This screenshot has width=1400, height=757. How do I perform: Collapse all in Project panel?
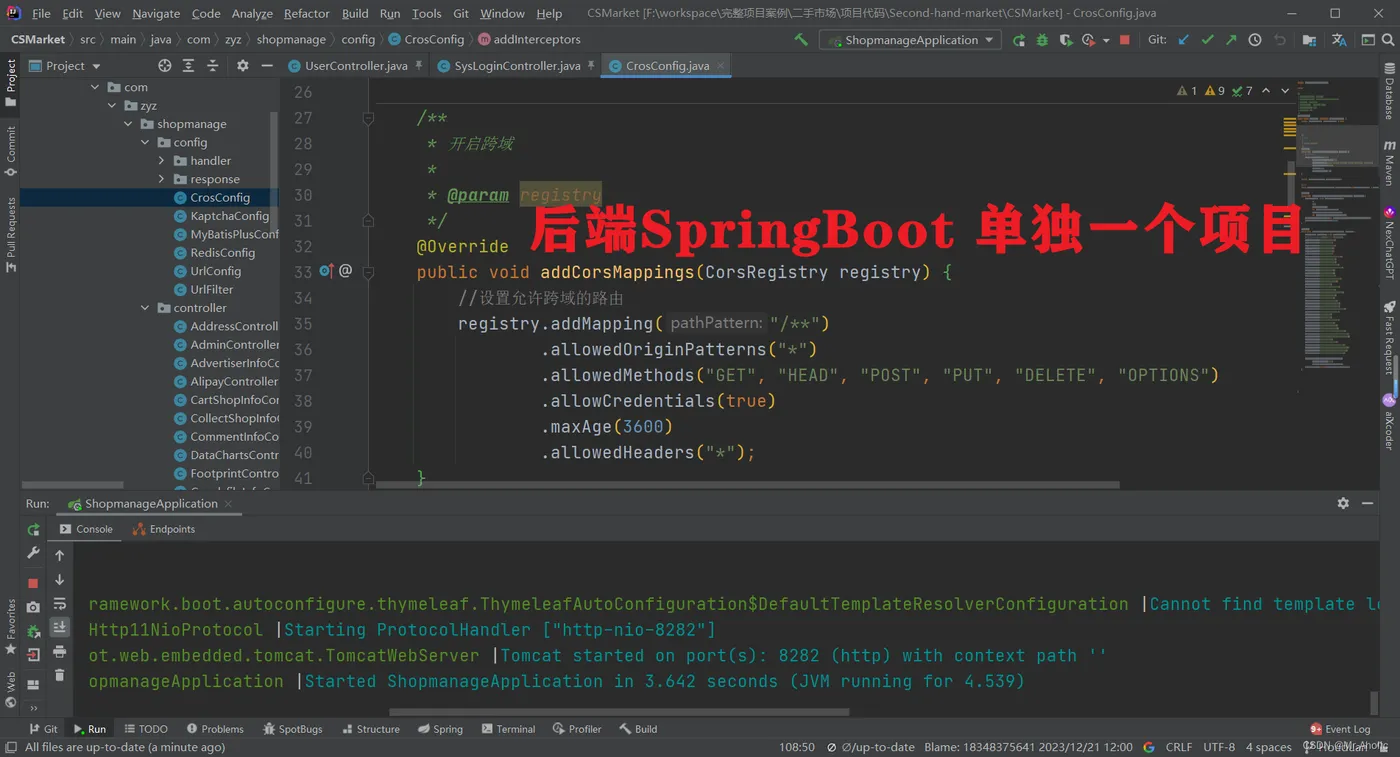click(212, 65)
